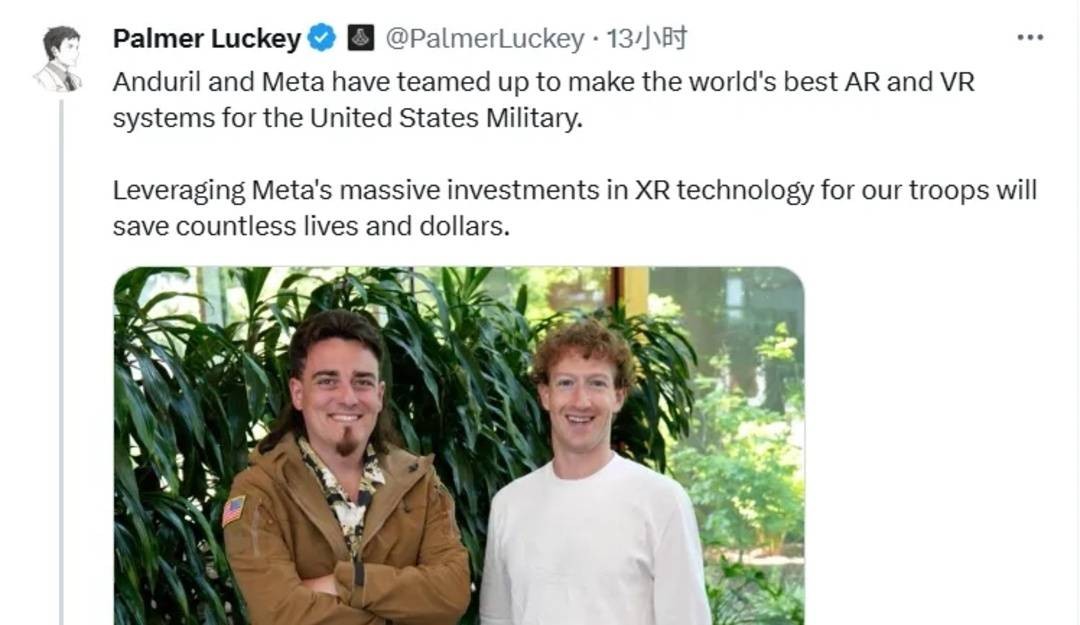
Task: Click the thread connector line below avatar
Action: [x=61, y=362]
